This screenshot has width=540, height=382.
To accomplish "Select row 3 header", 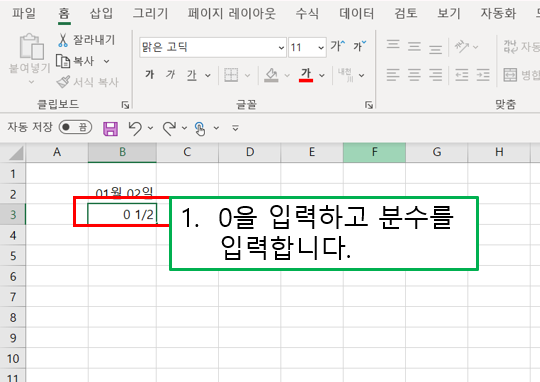I will tap(13, 215).
